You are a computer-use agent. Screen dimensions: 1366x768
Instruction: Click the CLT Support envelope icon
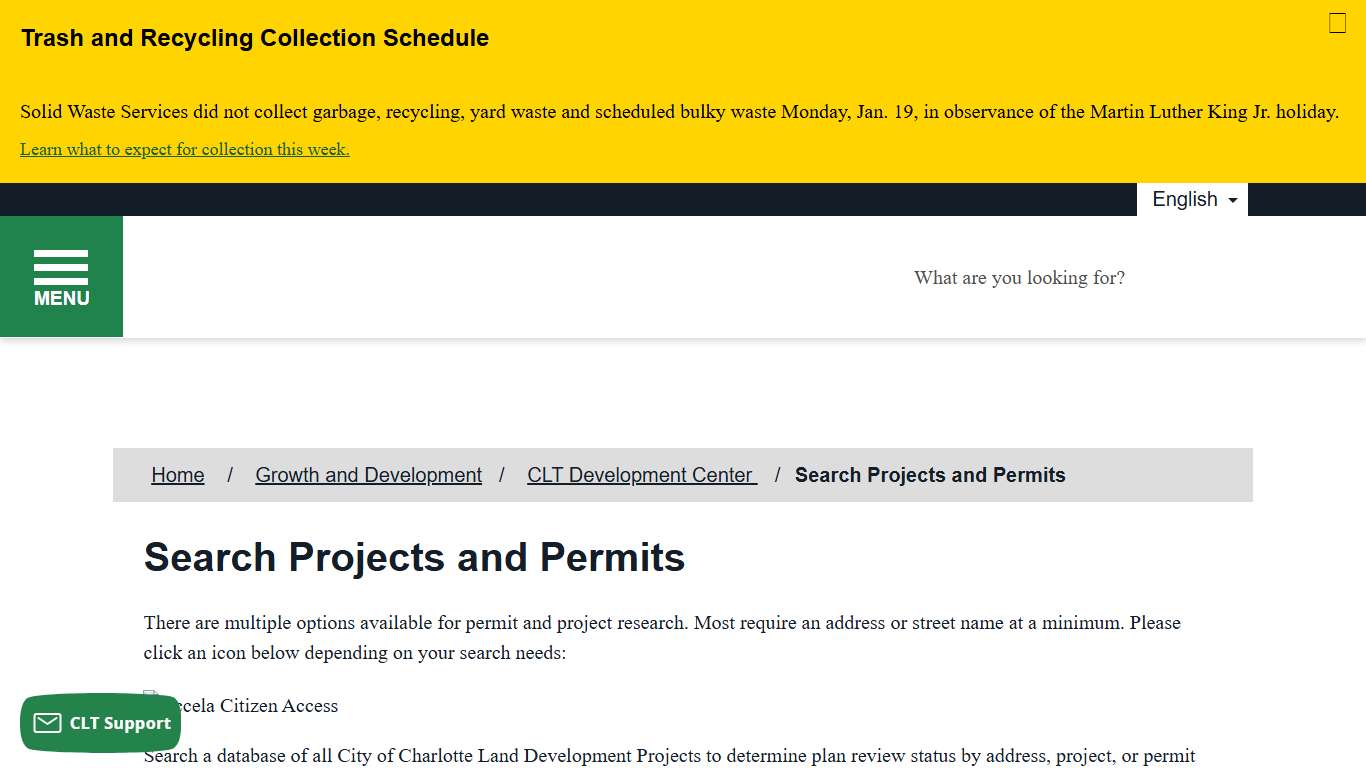(47, 723)
